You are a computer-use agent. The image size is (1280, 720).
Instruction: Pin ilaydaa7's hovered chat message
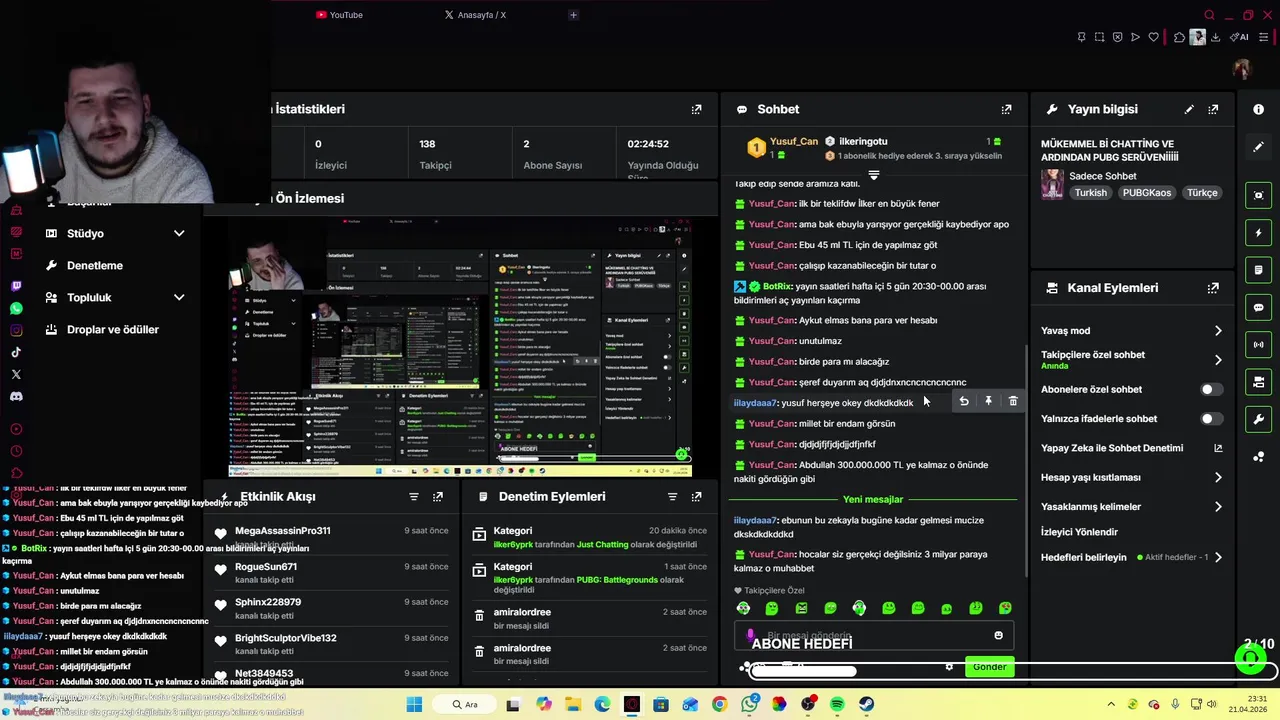coord(988,401)
